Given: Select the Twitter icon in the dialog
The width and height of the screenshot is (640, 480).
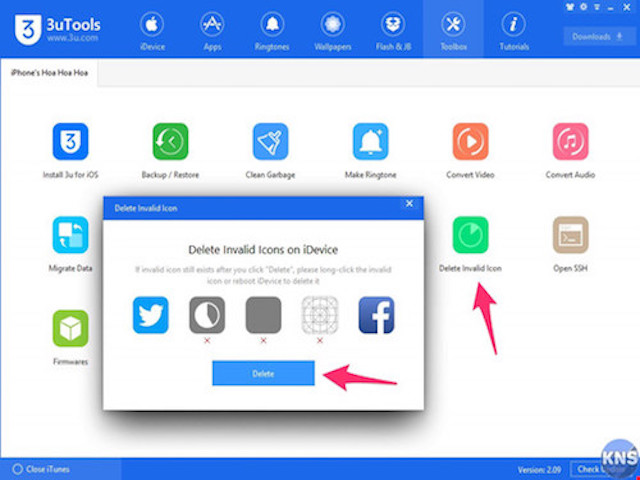Looking at the screenshot, I should coord(151,315).
